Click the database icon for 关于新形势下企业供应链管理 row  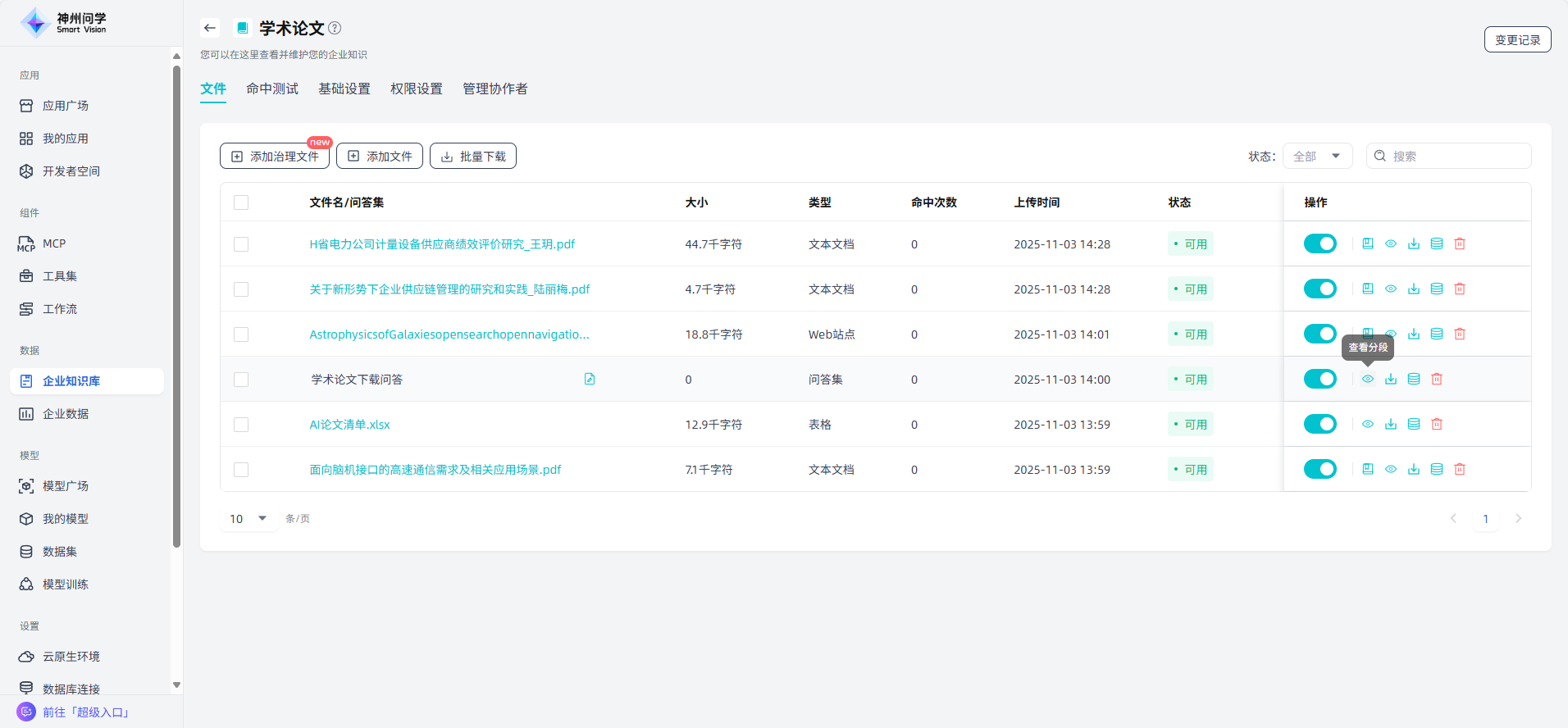(1436, 289)
